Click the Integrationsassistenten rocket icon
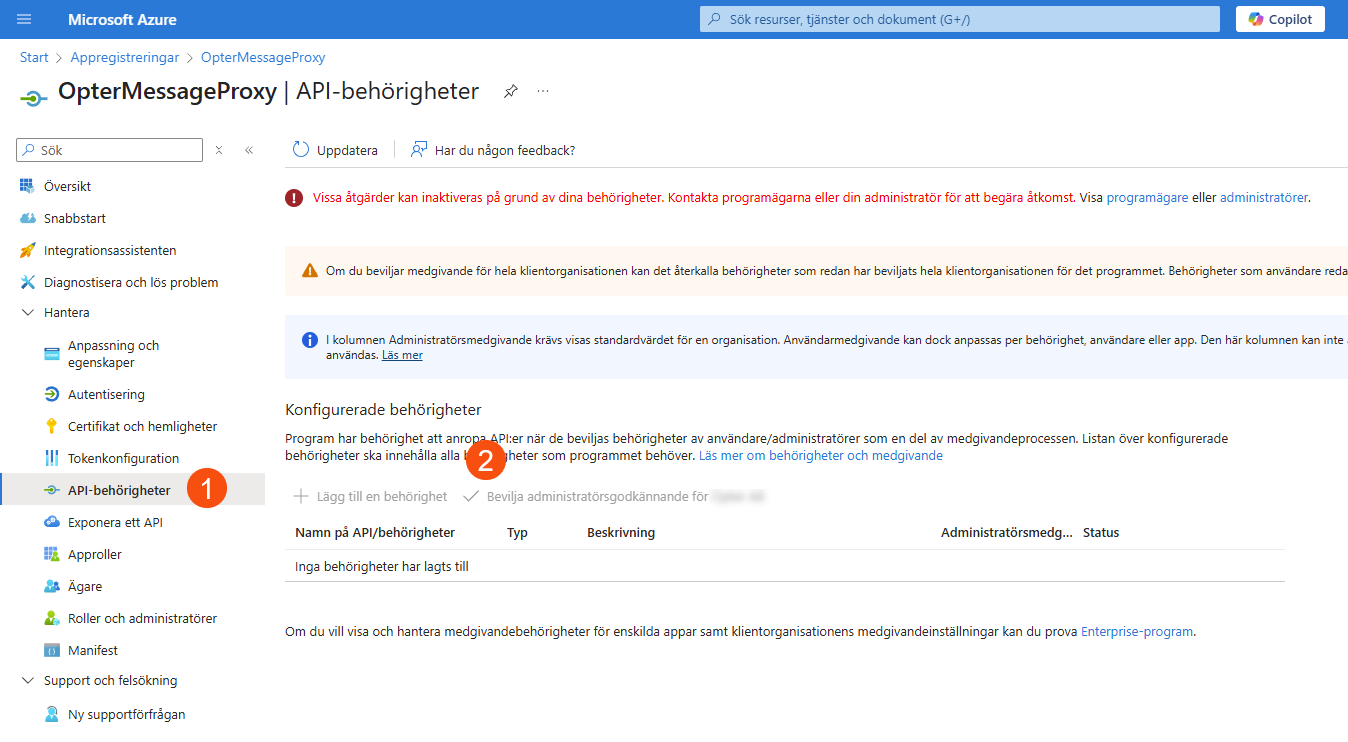This screenshot has height=742, width=1348. click(x=27, y=250)
